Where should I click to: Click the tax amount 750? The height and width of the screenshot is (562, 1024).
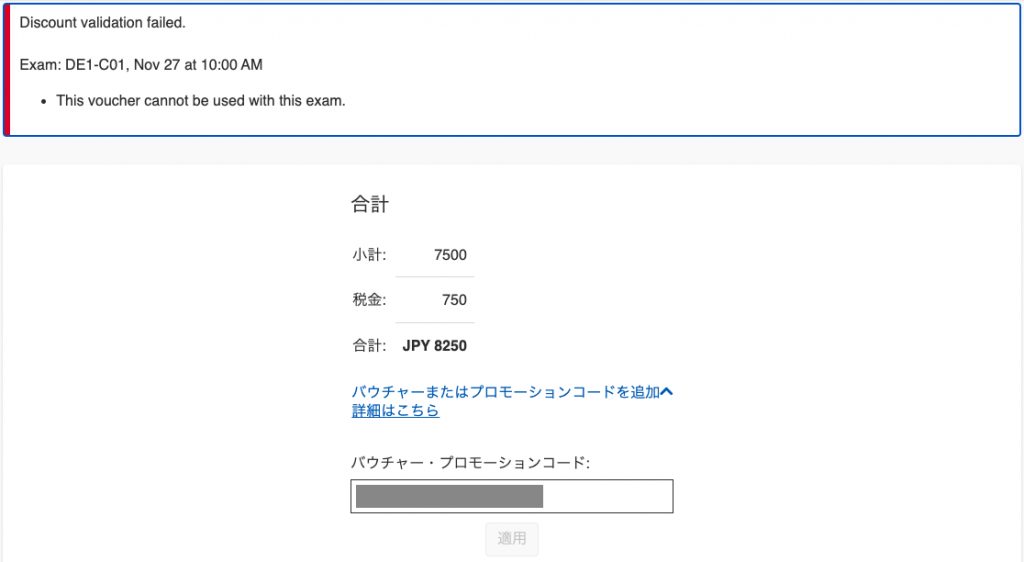coord(454,300)
